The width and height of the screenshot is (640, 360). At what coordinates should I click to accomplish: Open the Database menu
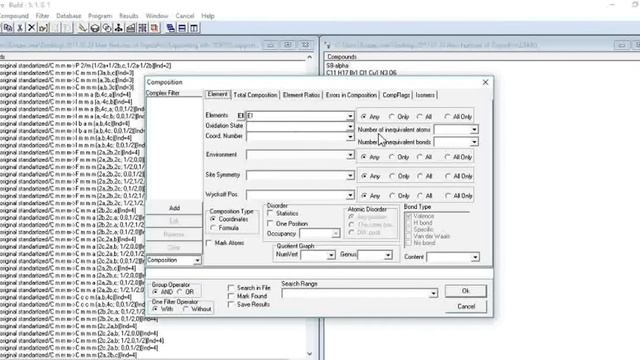point(69,16)
